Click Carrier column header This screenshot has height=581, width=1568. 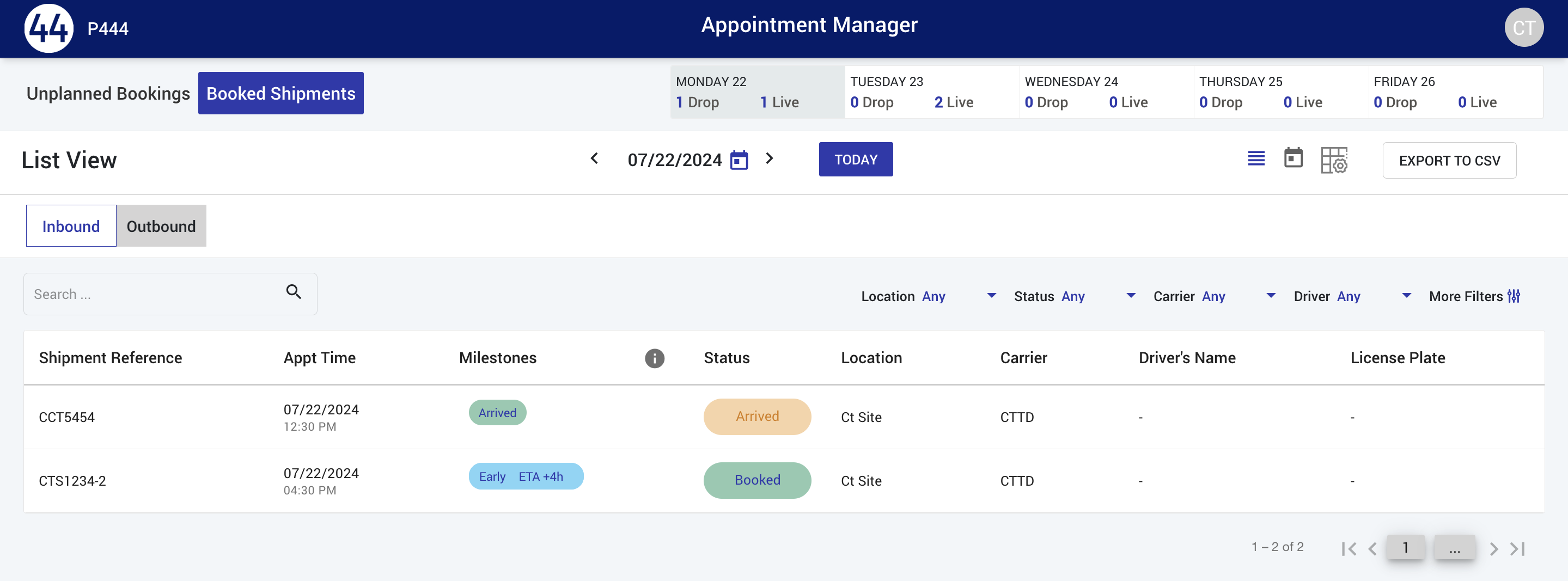pos(1023,358)
